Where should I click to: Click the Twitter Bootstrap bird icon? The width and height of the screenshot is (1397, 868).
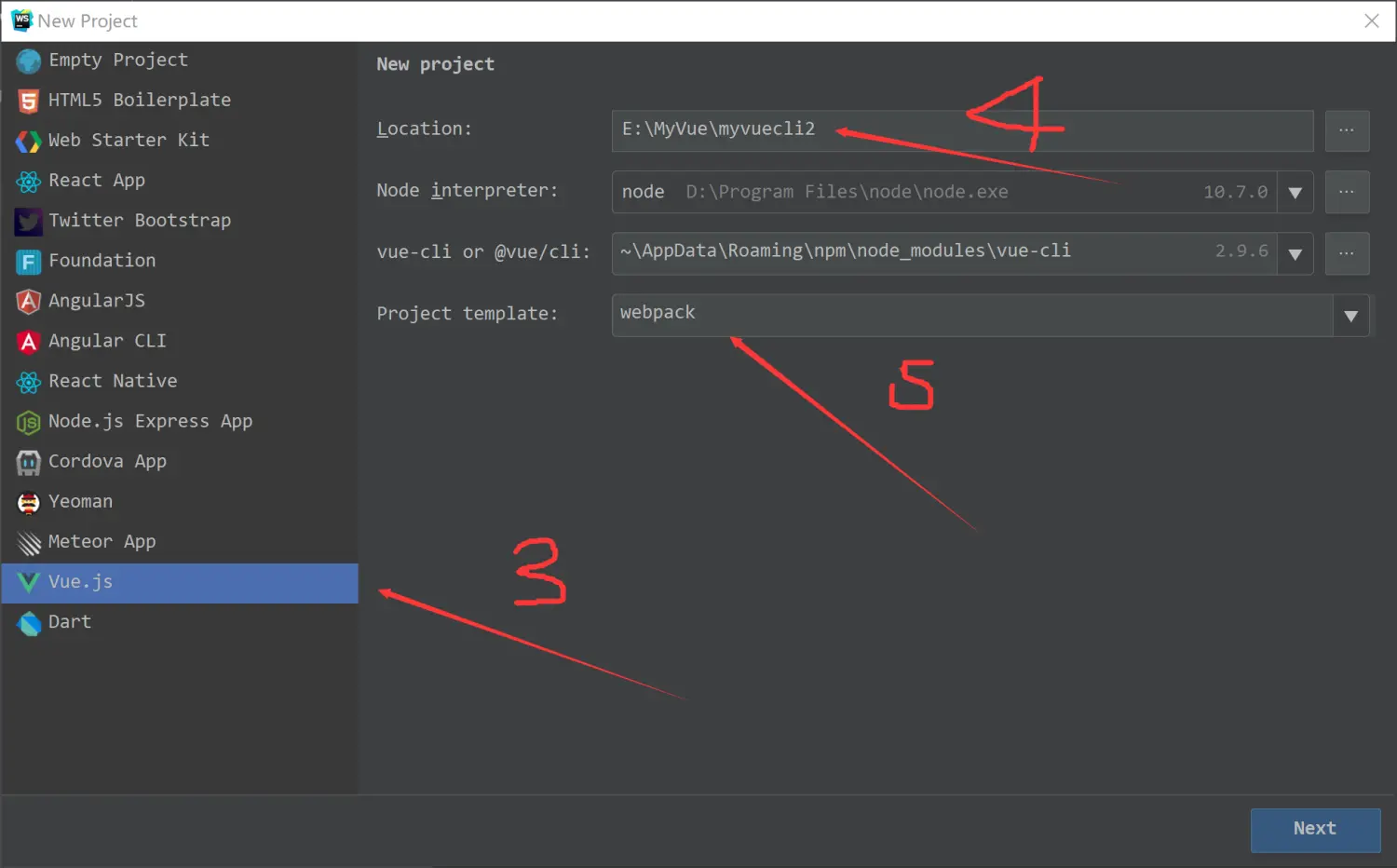(29, 221)
